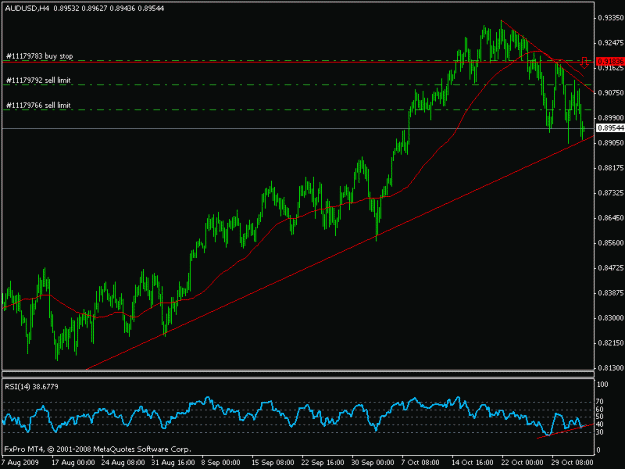
Task: Click the 7 Aug 2009 date label
Action: coord(20,462)
